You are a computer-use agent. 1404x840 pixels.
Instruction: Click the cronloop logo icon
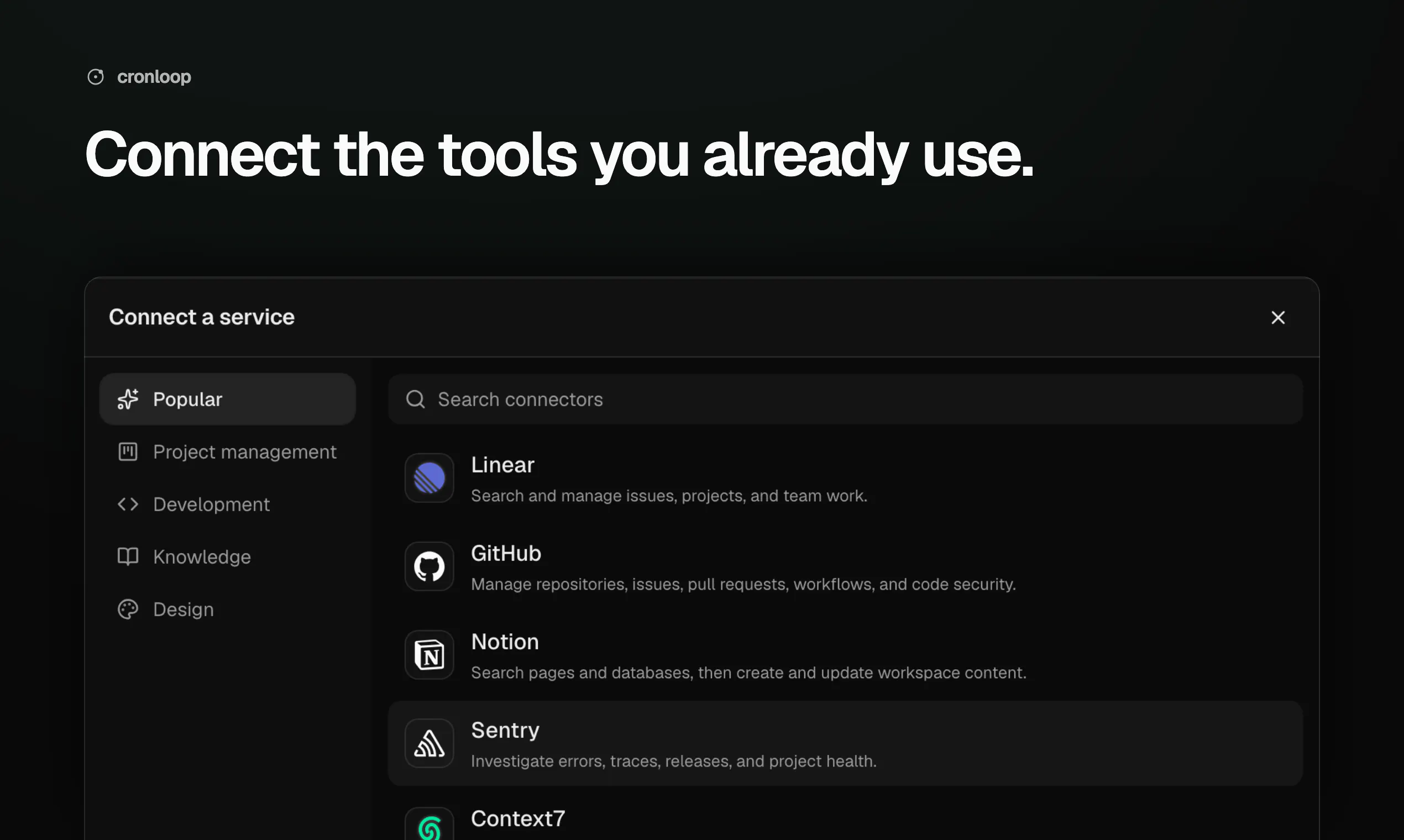(x=96, y=76)
